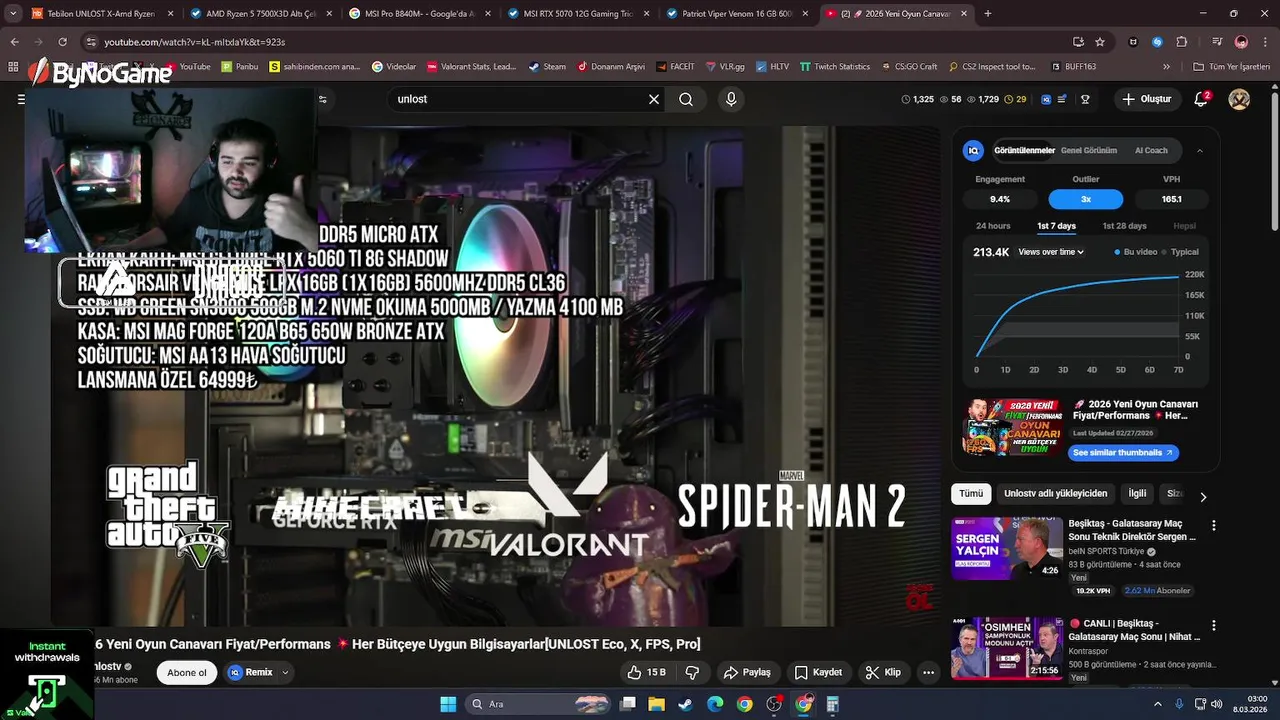Open the Kontraspor CANLI video title
Viewport: 1280px width, 720px height.
pos(1134,630)
